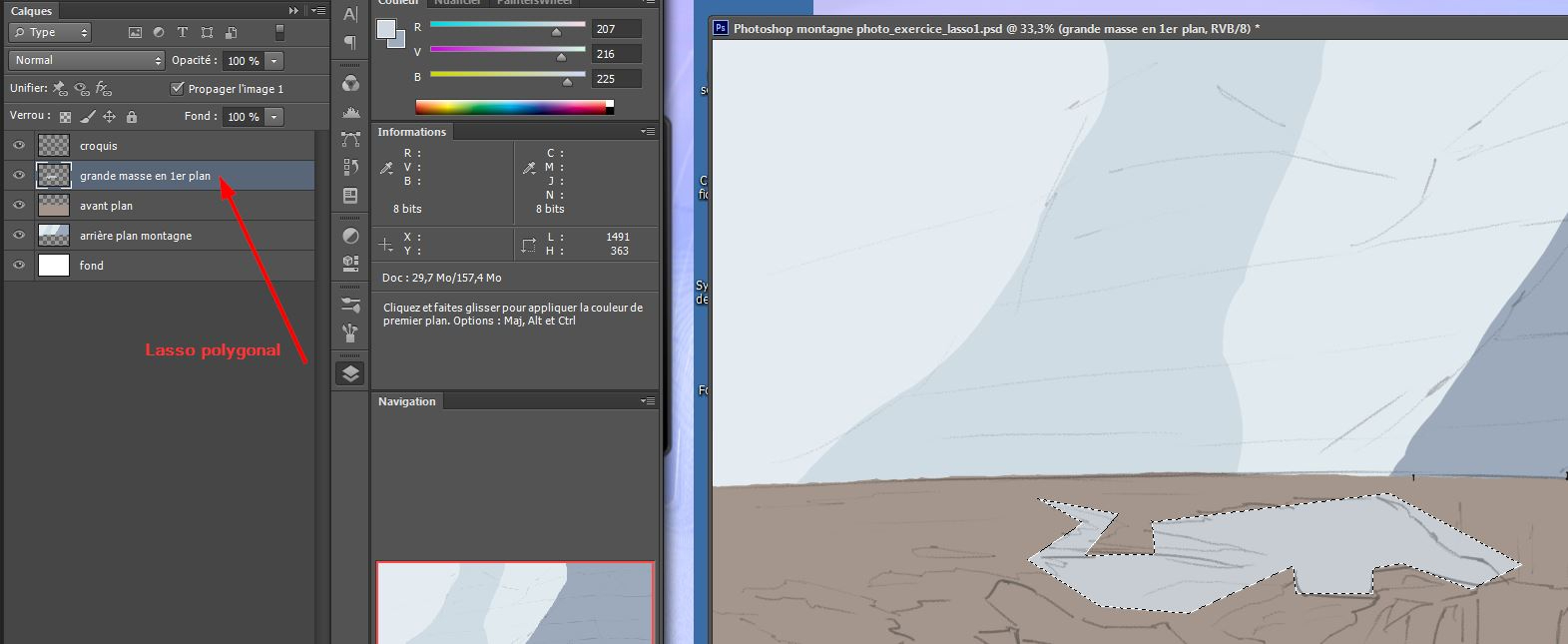Screen dimensions: 1568x644
Task: Expand the Fond fill dropdown arrow
Action: (274, 117)
